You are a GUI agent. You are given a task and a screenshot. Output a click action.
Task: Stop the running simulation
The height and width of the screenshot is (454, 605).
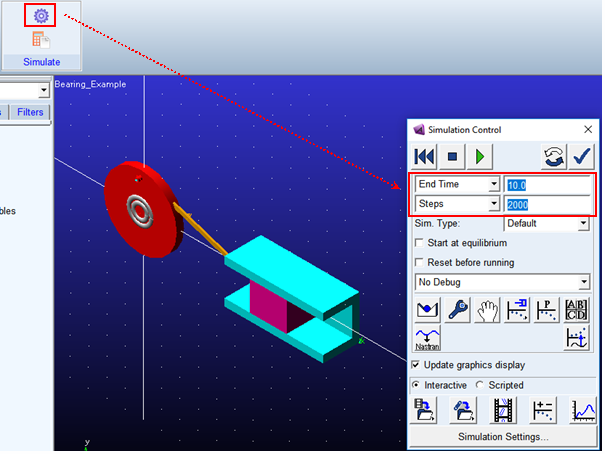tap(452, 157)
